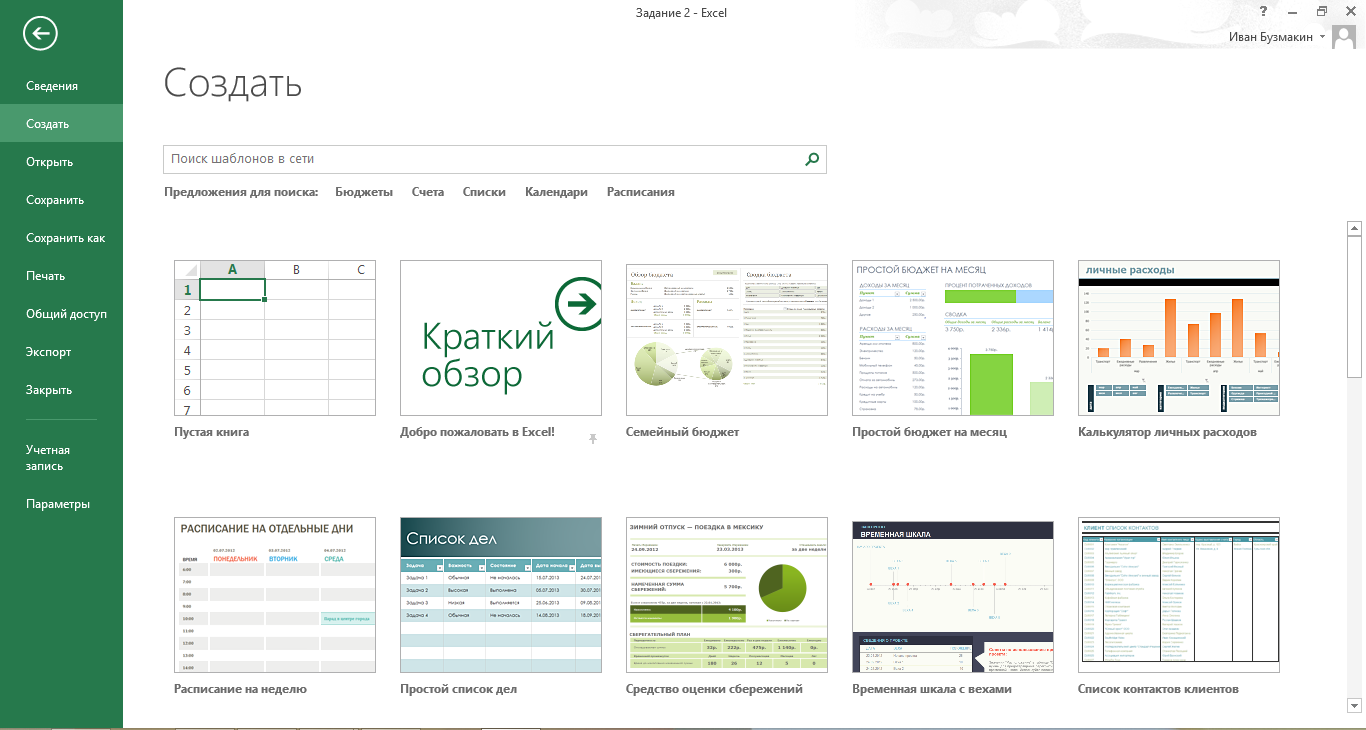Image resolution: width=1366 pixels, height=730 pixels.
Task: Open the Сведения menu item
Action: point(61,86)
